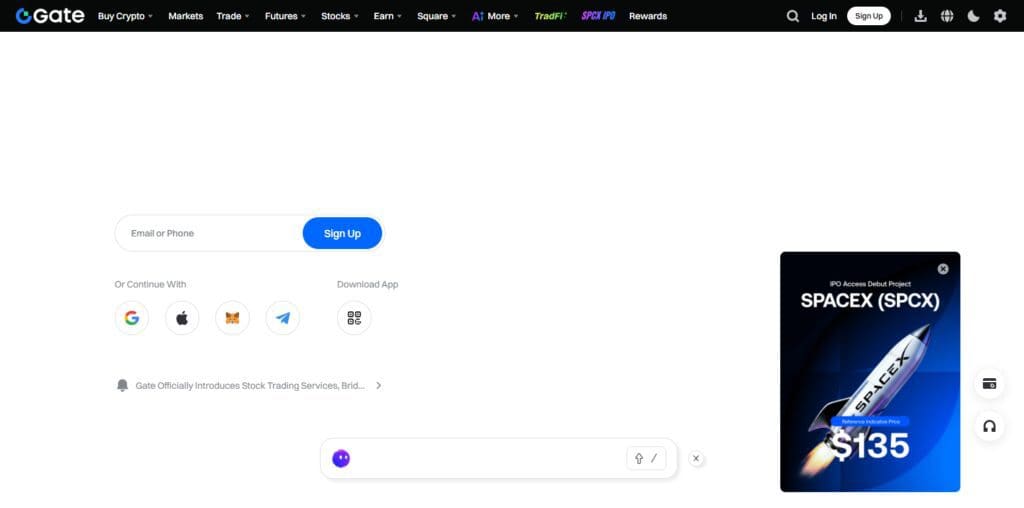Open the Rewards menu item

tap(648, 16)
